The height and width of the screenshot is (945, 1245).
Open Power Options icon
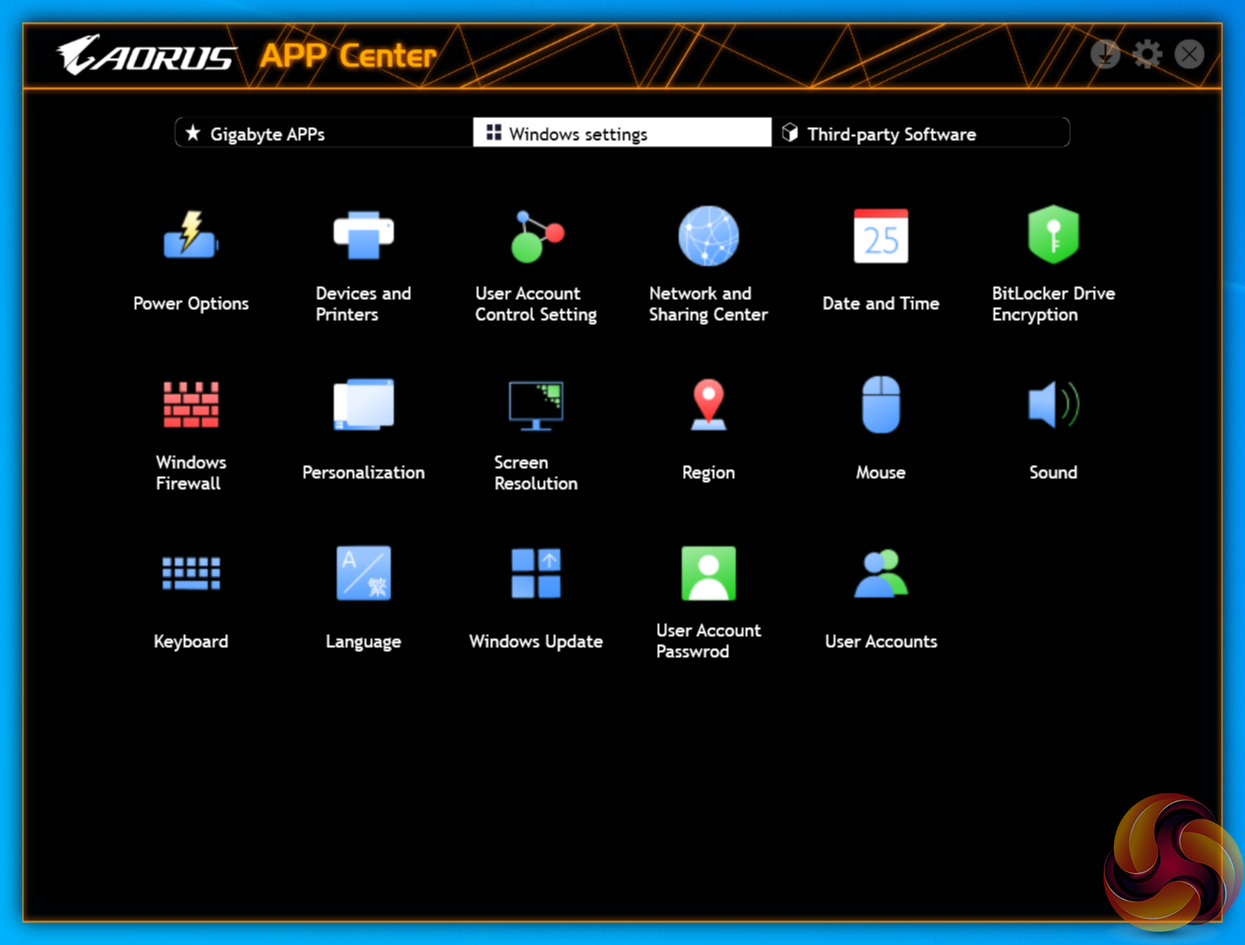[x=191, y=235]
